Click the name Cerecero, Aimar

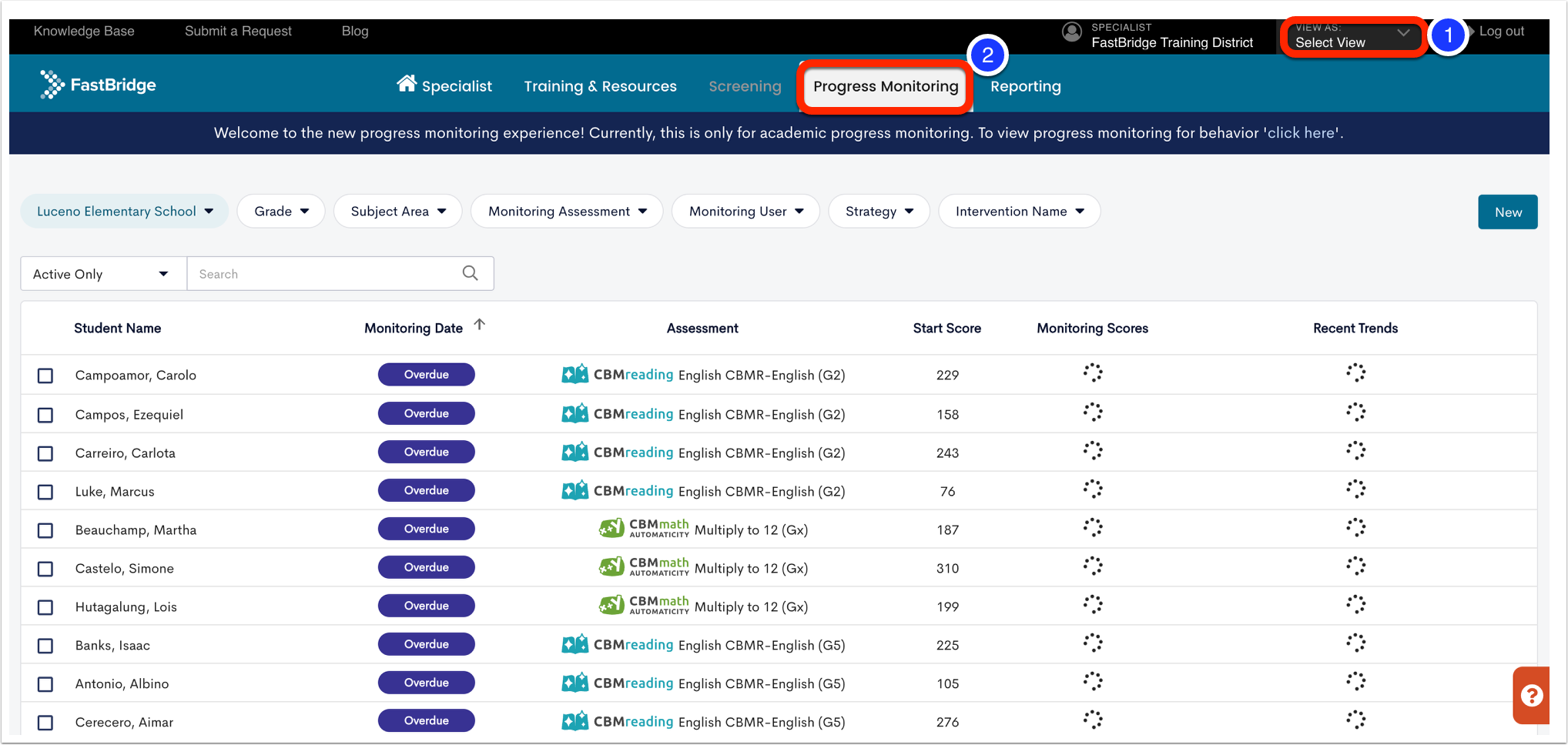(124, 722)
